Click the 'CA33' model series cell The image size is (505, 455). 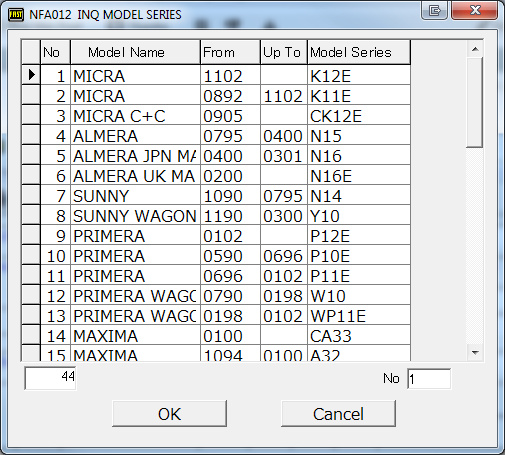coord(359,335)
